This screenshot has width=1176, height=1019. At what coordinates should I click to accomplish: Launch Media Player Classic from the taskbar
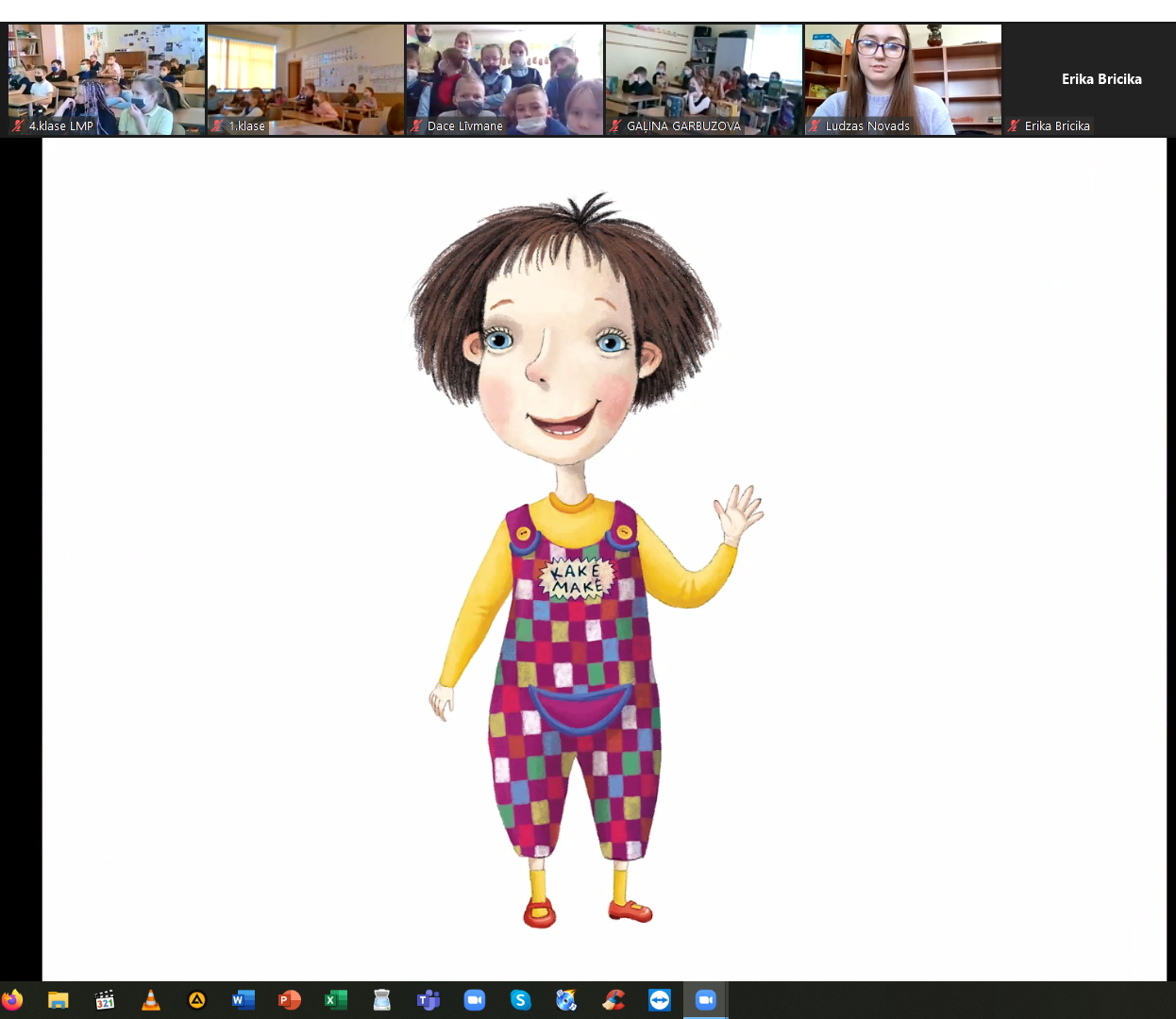tap(105, 1000)
